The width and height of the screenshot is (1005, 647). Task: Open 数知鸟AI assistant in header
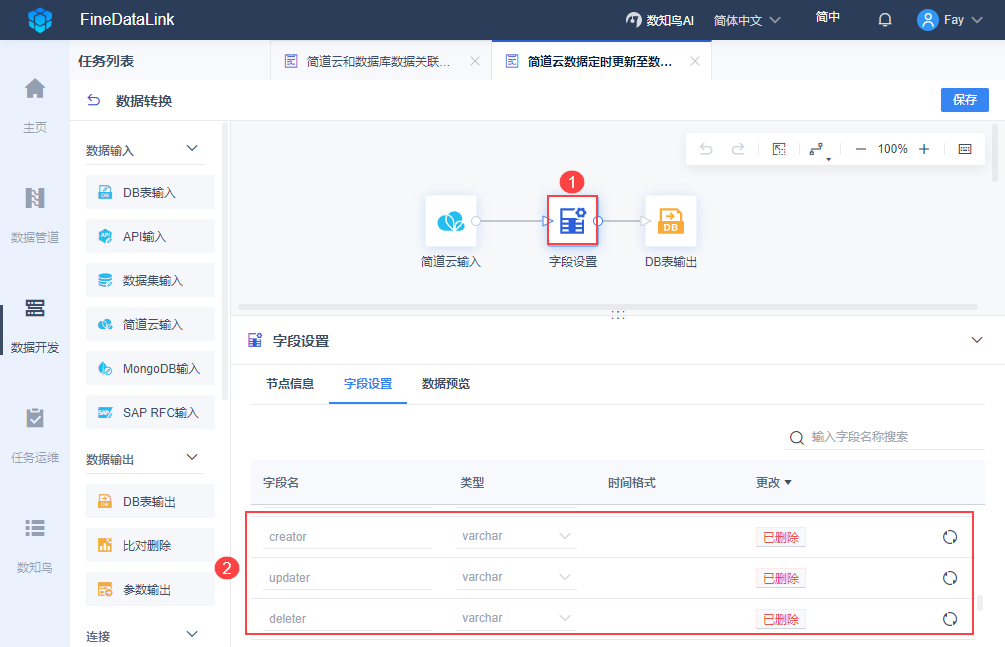click(660, 21)
